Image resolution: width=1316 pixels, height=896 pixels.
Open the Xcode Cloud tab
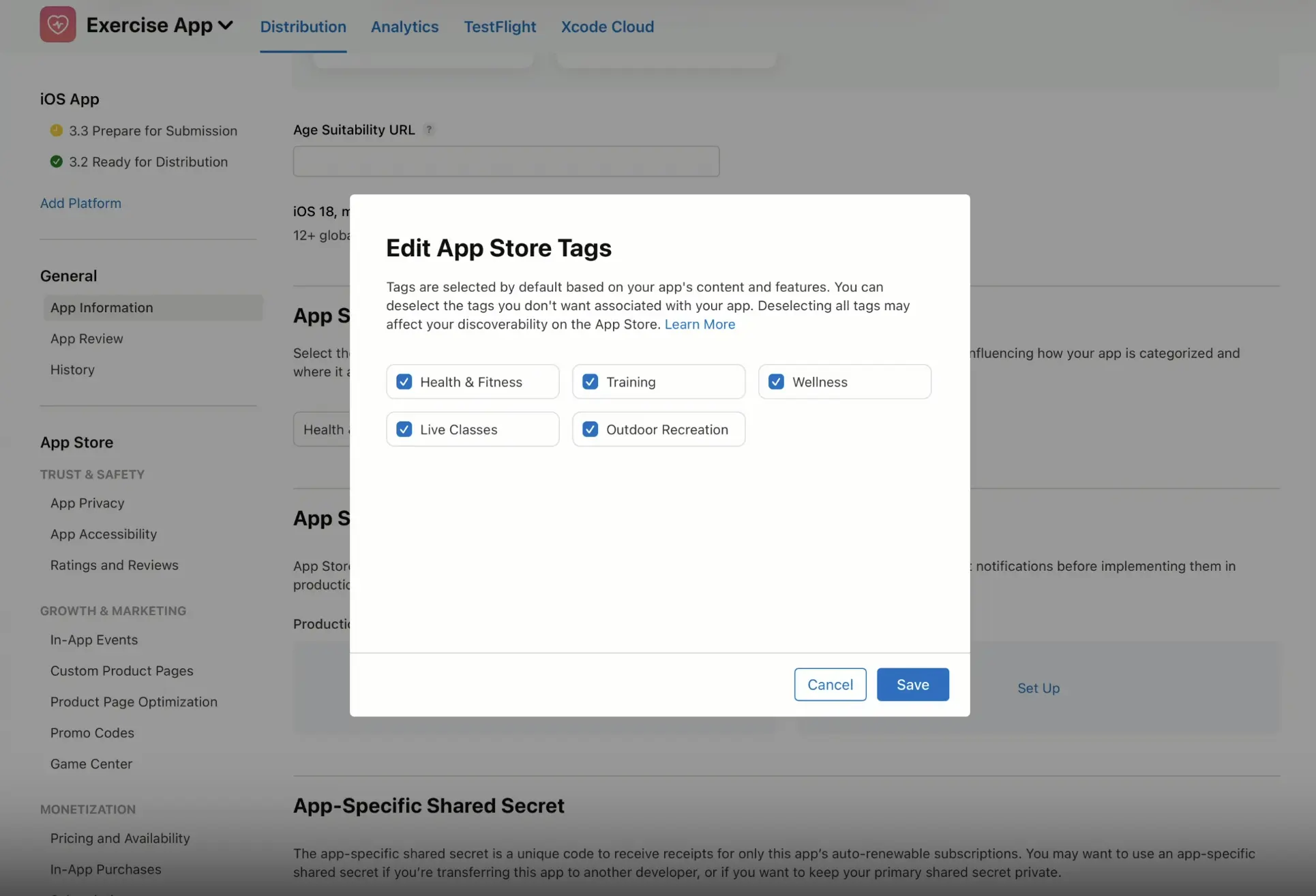[607, 27]
